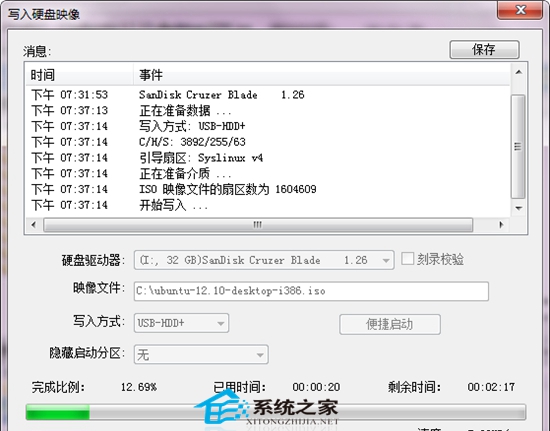The image size is (550, 431).
Task: Click the 映像文件 path field
Action: pos(311,291)
